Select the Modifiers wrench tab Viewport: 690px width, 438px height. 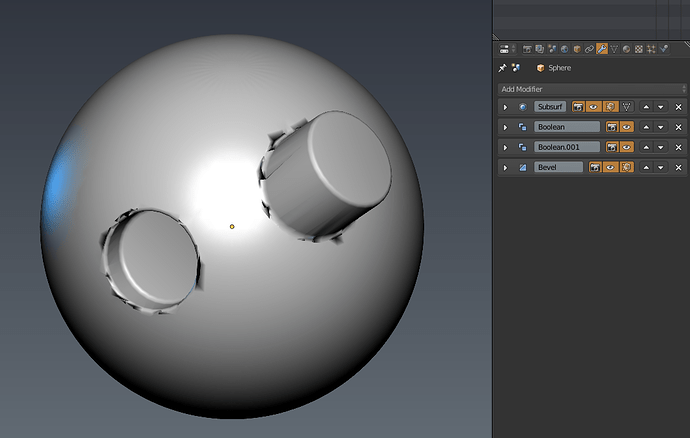[602, 49]
